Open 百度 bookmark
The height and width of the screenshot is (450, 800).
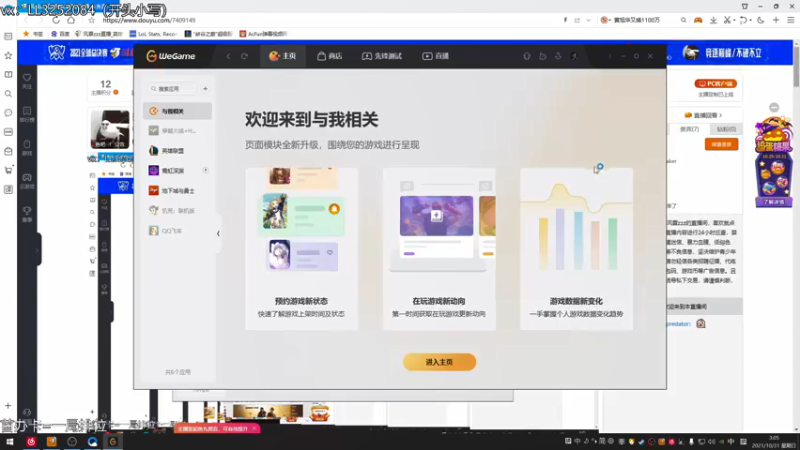[x=60, y=34]
